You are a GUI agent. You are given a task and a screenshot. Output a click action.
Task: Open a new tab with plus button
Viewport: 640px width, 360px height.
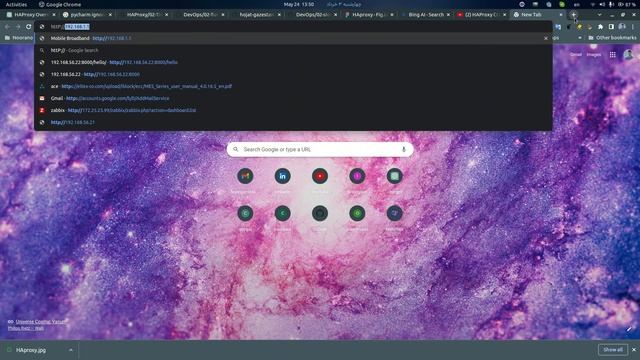point(573,15)
